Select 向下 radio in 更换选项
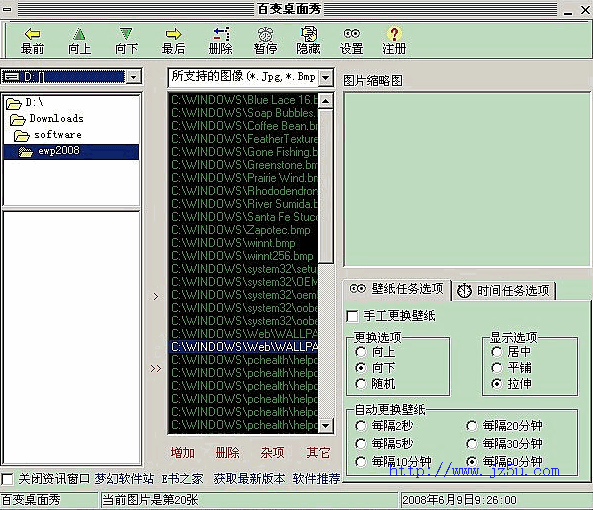The height and width of the screenshot is (510, 593). pyautogui.click(x=361, y=368)
